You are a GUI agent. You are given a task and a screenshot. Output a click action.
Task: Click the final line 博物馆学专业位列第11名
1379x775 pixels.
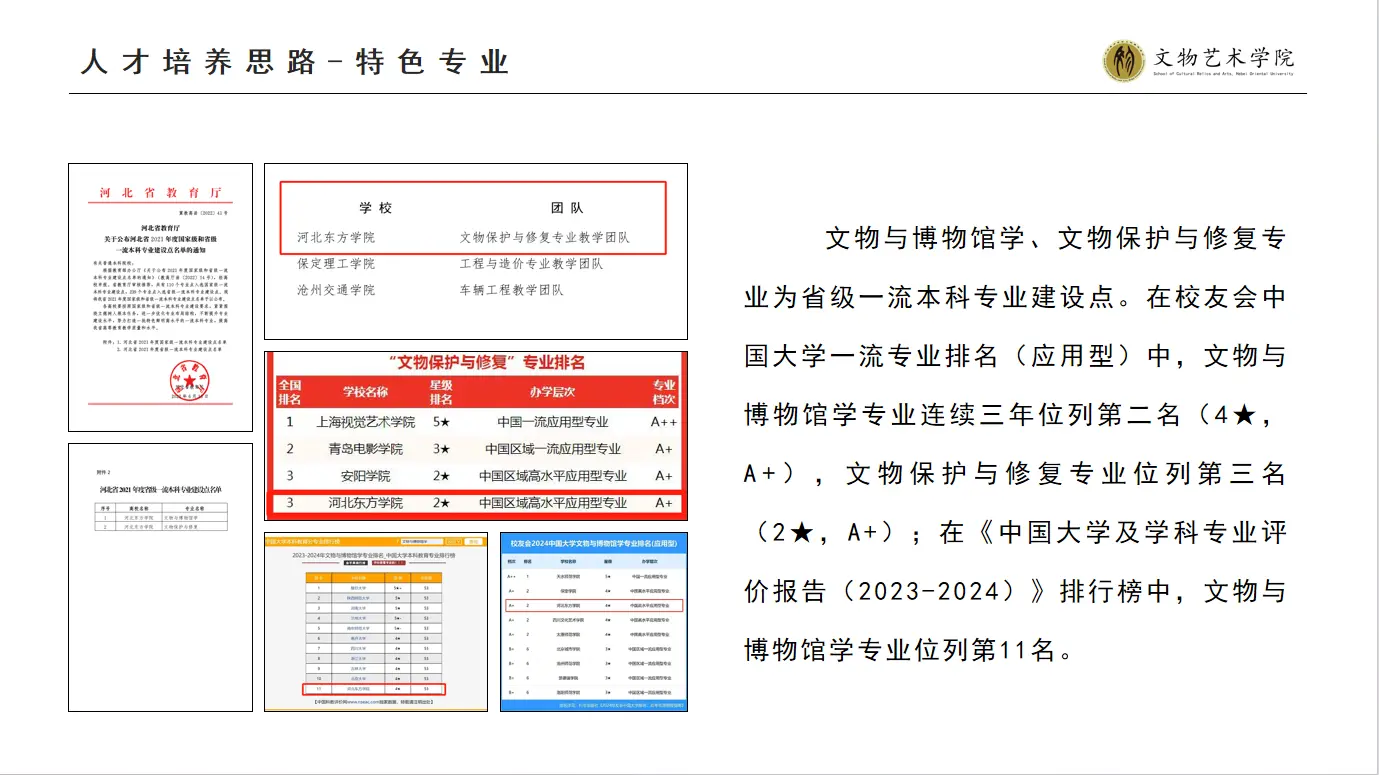coord(909,650)
